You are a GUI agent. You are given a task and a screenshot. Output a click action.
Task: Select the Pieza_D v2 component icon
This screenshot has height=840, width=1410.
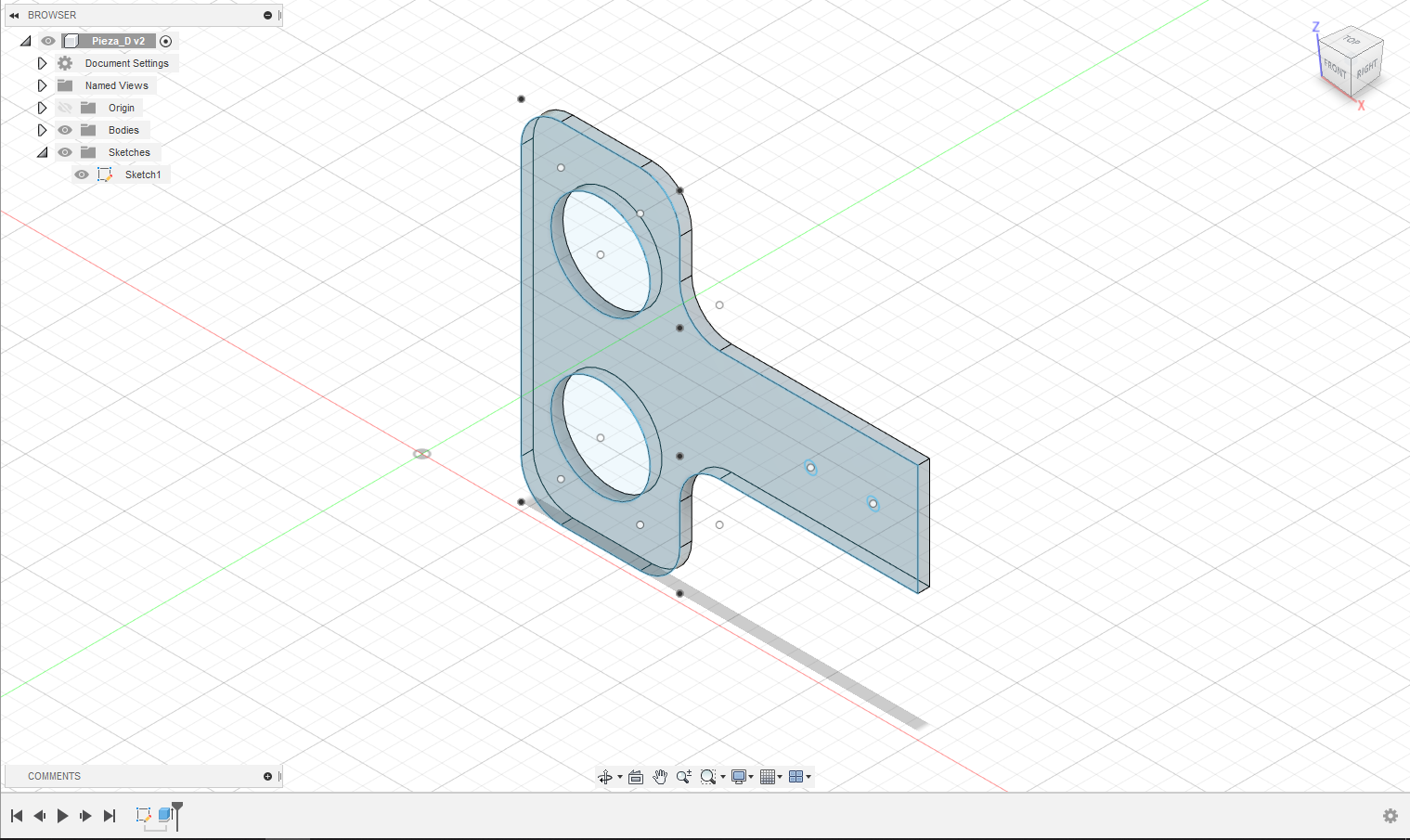[71, 41]
